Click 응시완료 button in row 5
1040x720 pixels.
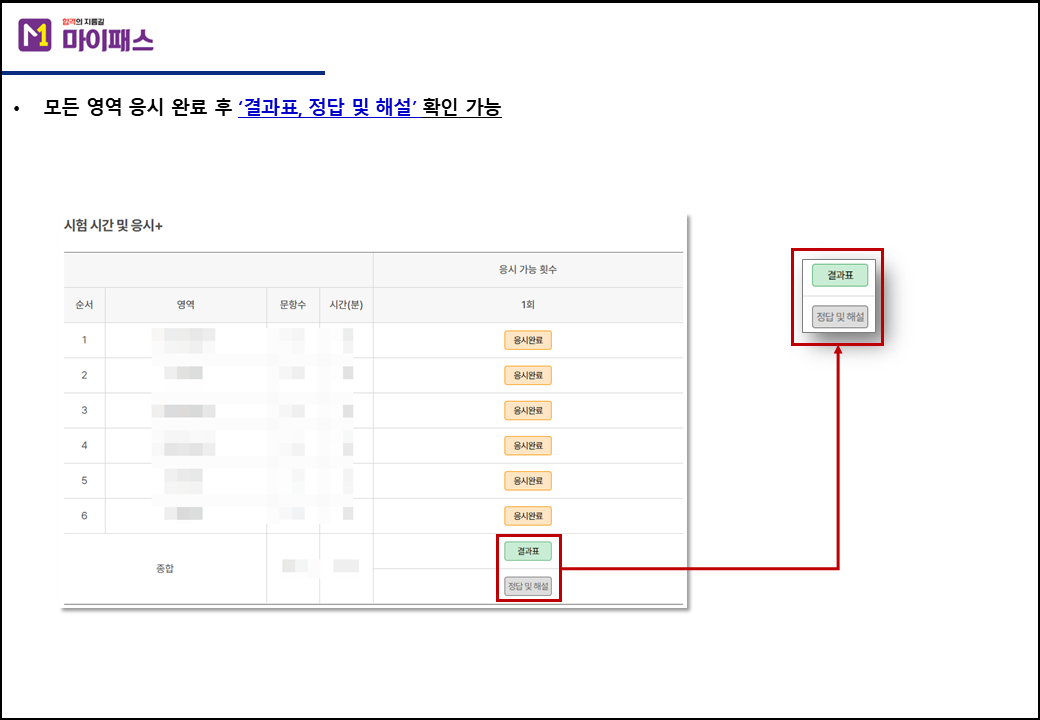click(x=527, y=481)
